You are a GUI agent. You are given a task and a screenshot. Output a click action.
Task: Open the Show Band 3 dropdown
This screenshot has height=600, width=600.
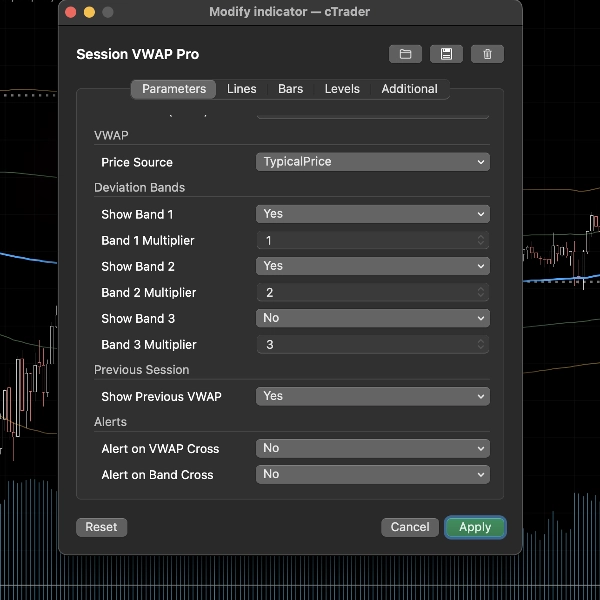[x=373, y=318]
